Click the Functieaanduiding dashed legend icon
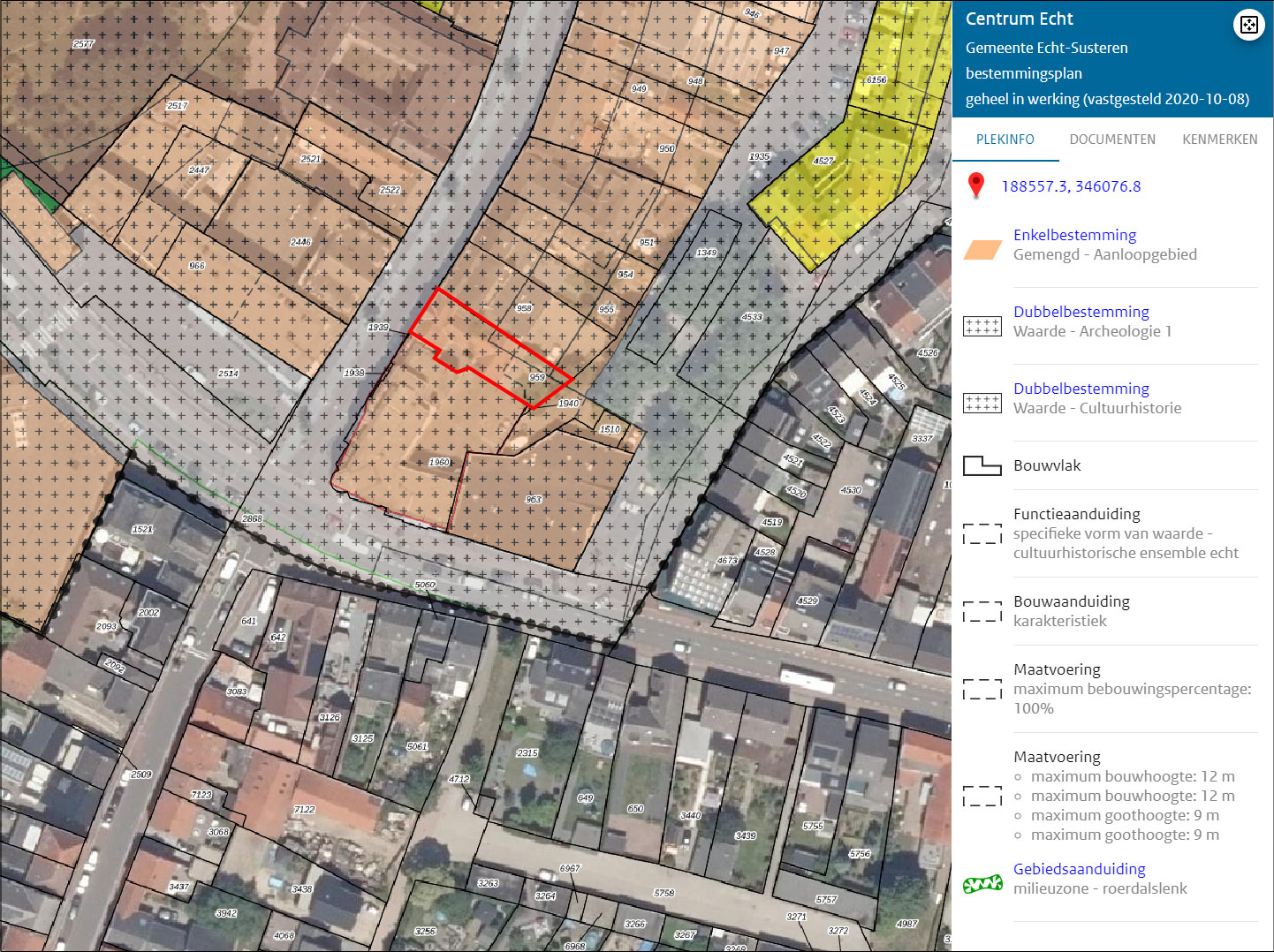 pyautogui.click(x=982, y=533)
